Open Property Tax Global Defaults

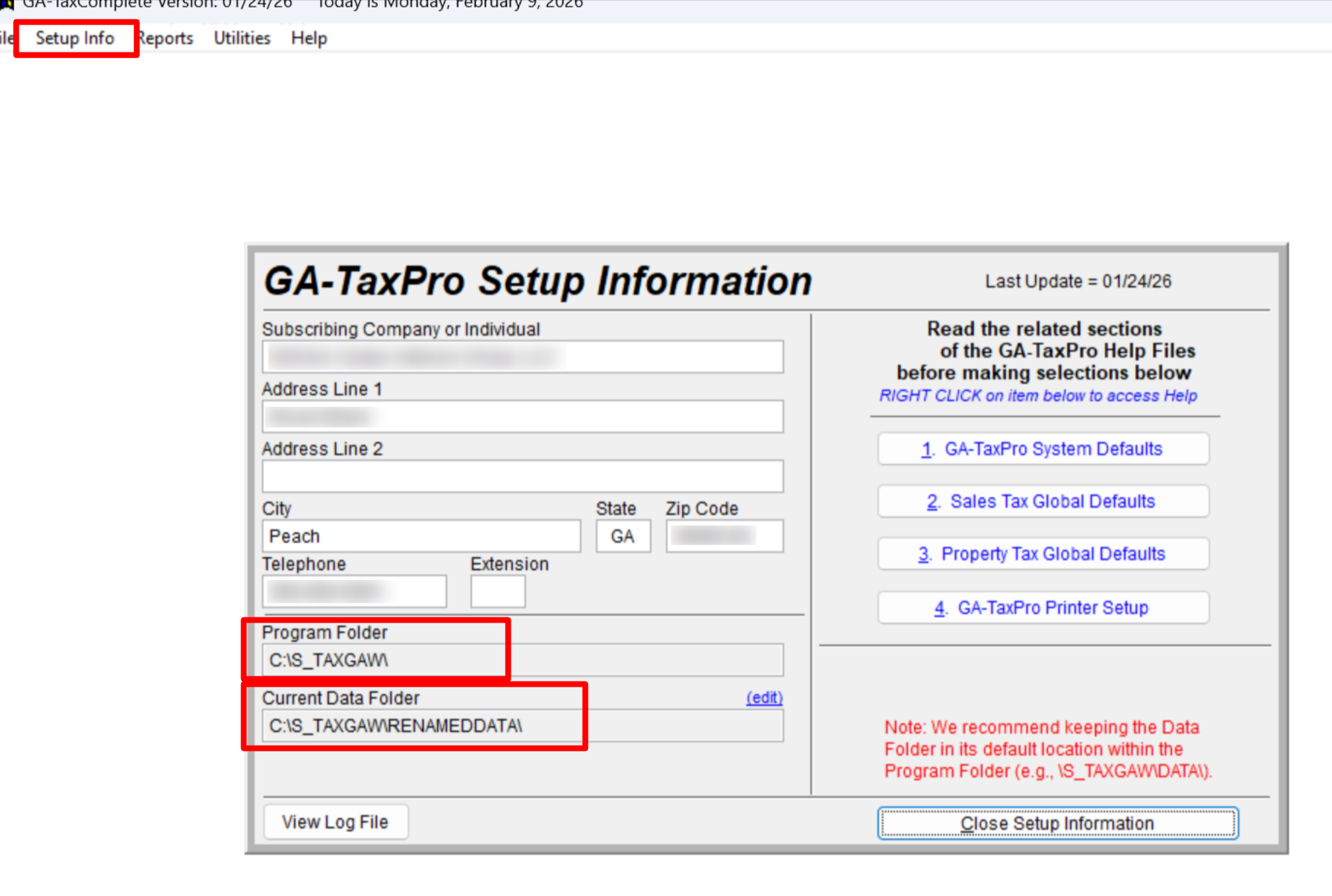point(1043,554)
